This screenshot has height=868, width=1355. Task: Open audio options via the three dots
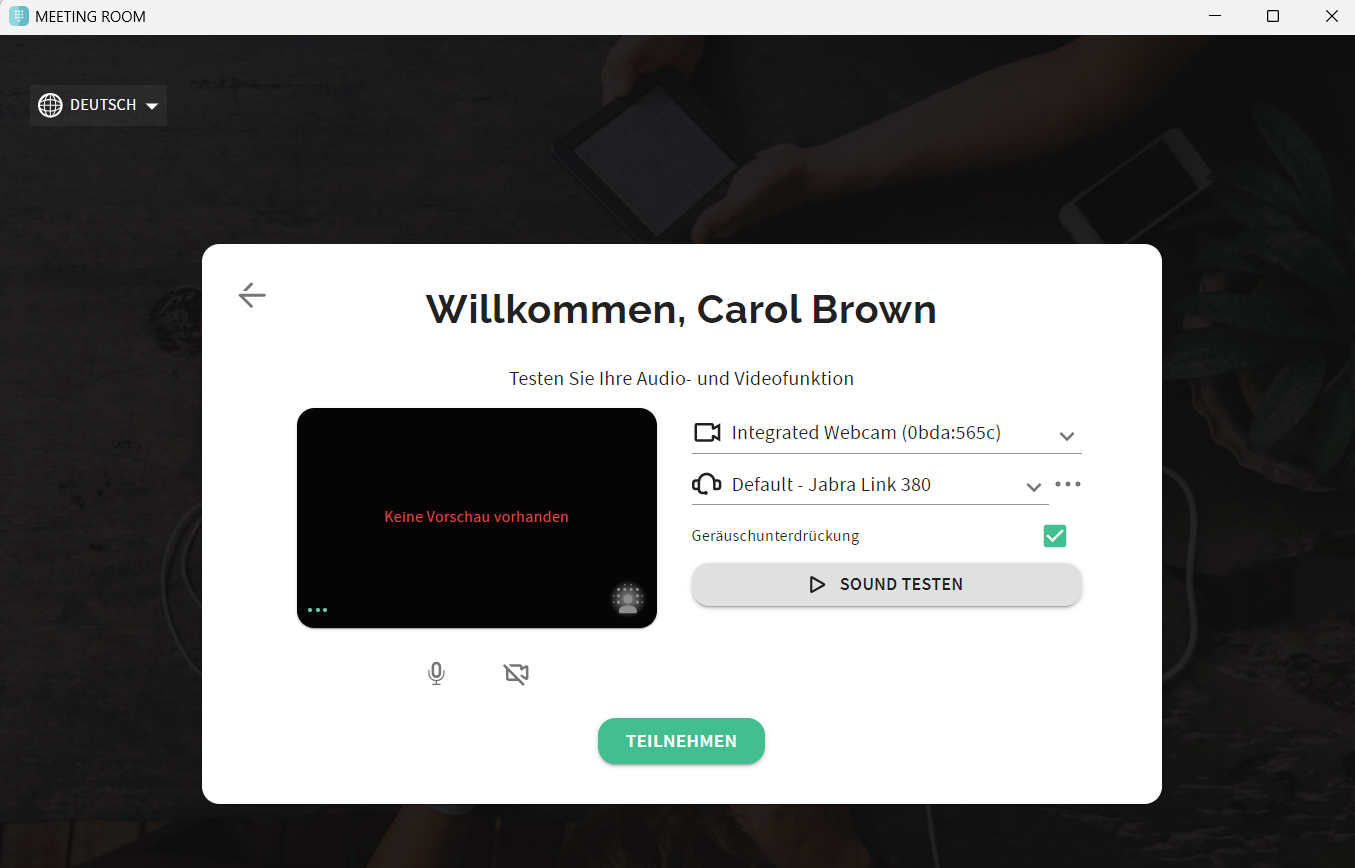tap(1068, 484)
